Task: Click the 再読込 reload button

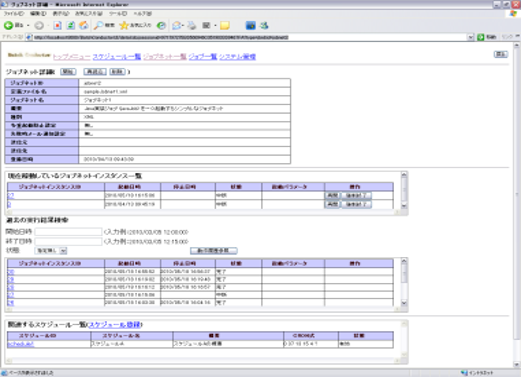Action: coord(95,72)
